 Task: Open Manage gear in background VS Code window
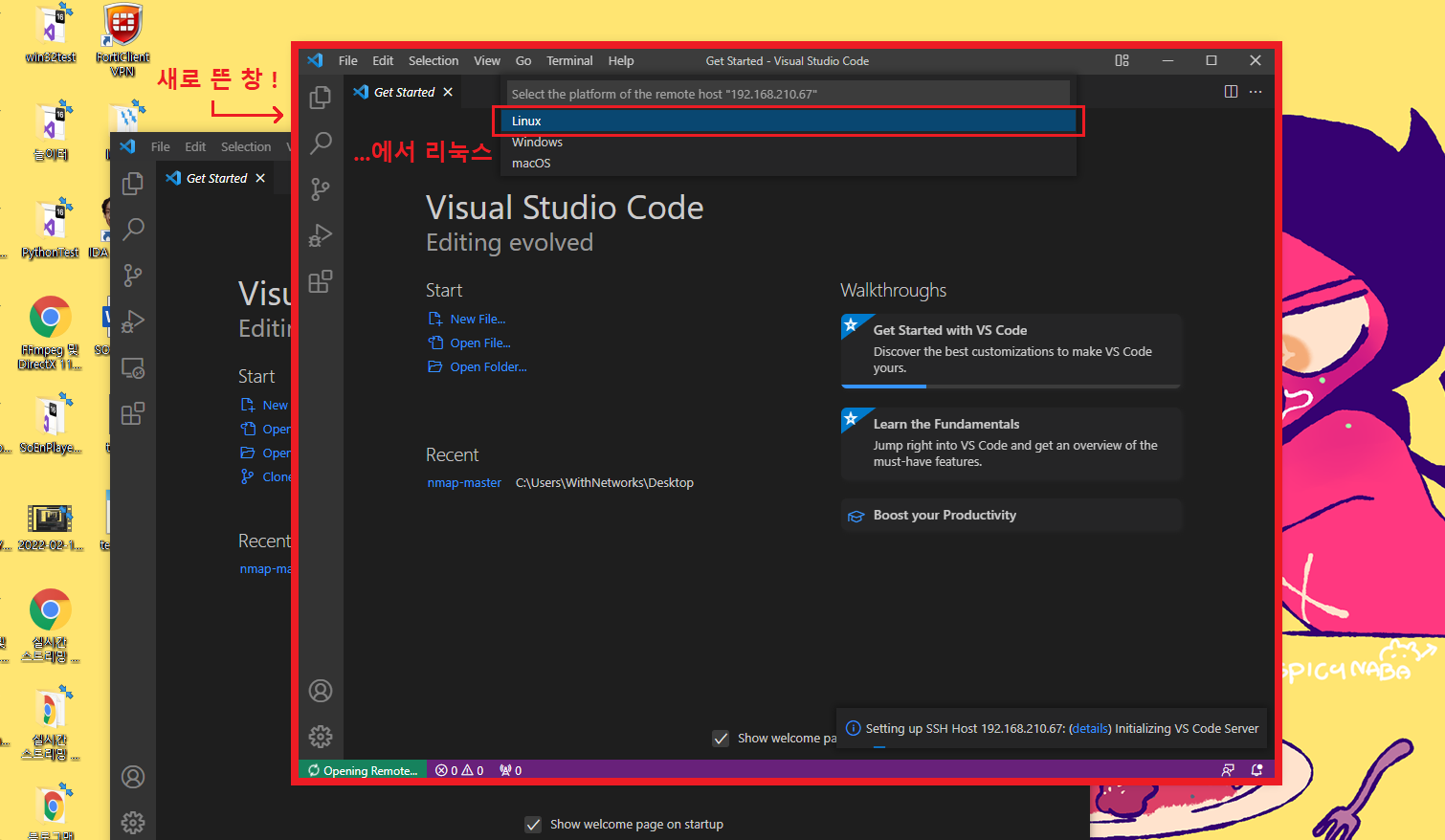(x=133, y=823)
